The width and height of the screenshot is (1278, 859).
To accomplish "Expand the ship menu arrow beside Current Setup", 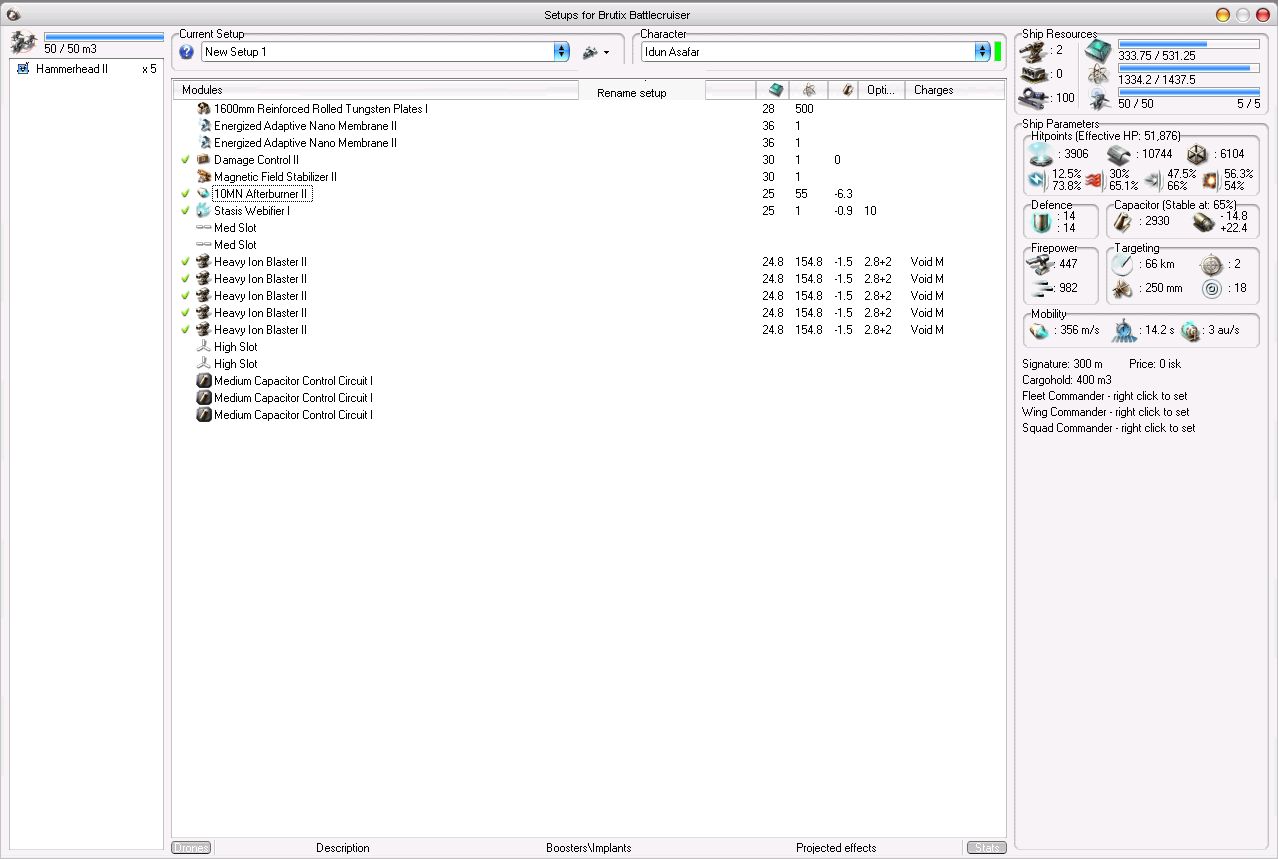I will pos(606,53).
